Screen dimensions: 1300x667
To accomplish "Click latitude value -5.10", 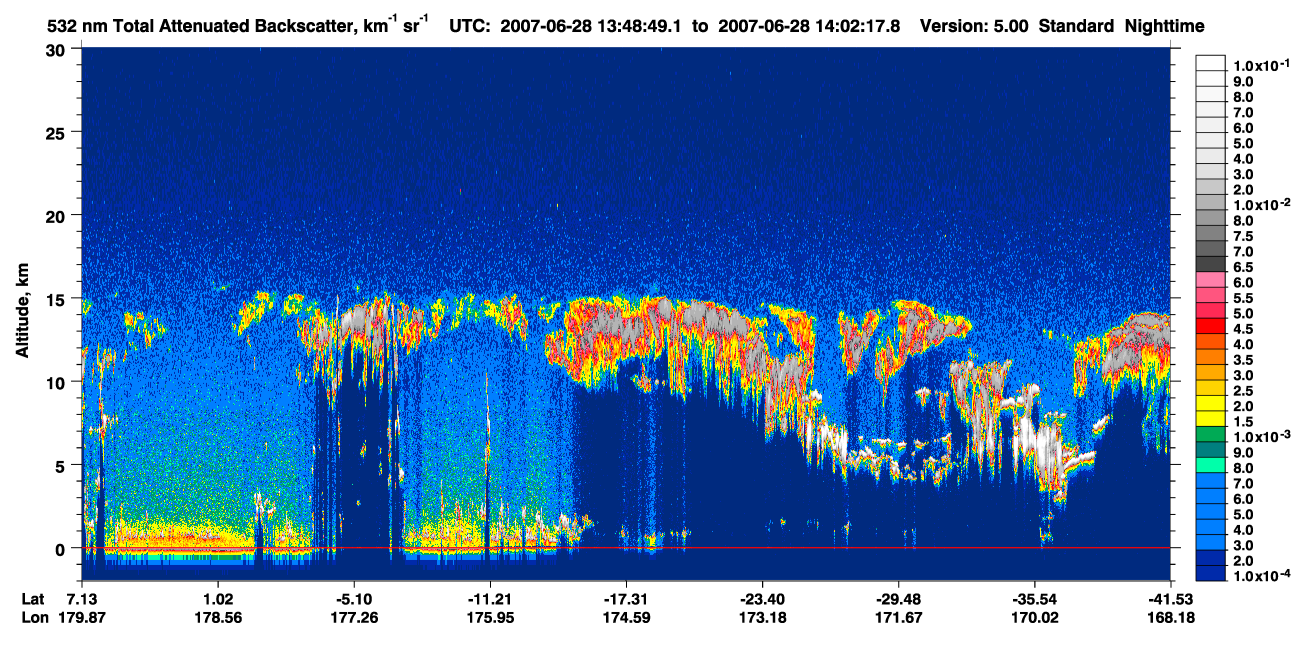I will click(352, 599).
